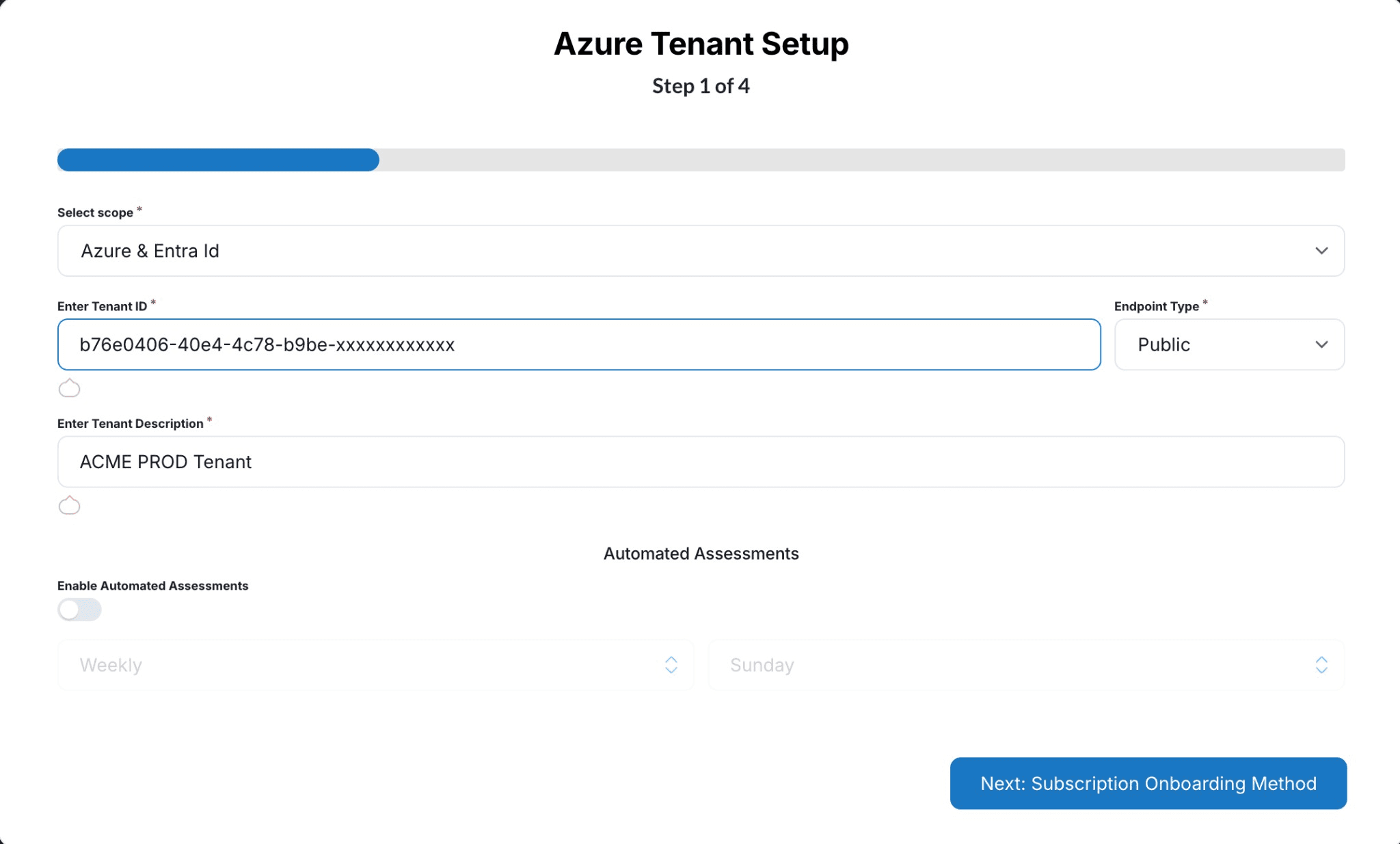1400x844 pixels.
Task: Click the droplet icon below the Tenant Description field
Action: coord(69,506)
